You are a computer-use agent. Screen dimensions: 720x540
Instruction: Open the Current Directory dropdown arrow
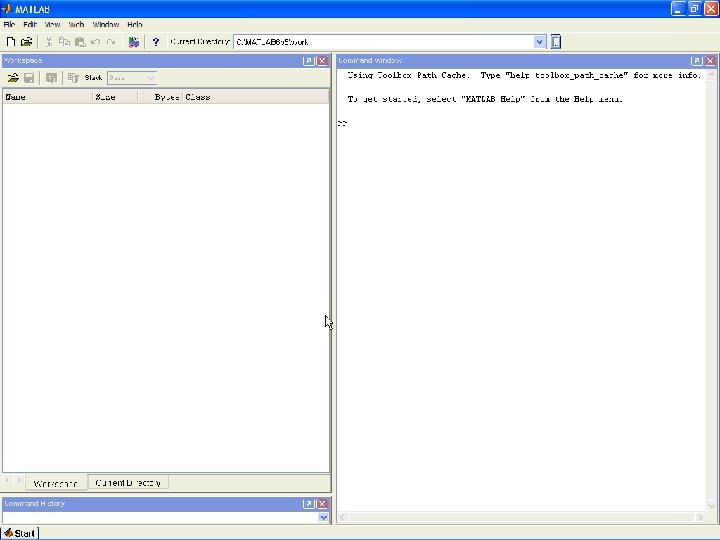pyautogui.click(x=540, y=42)
